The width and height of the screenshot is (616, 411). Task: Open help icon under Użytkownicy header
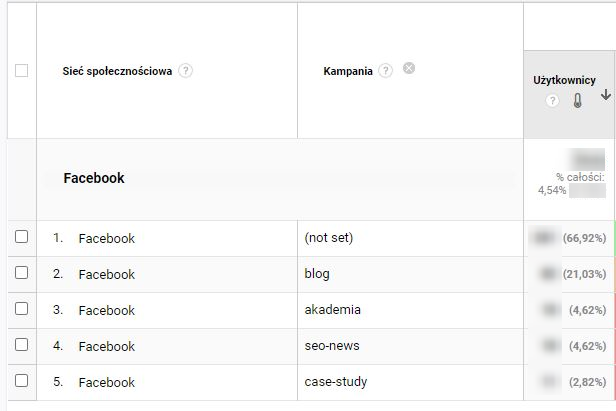tap(552, 101)
